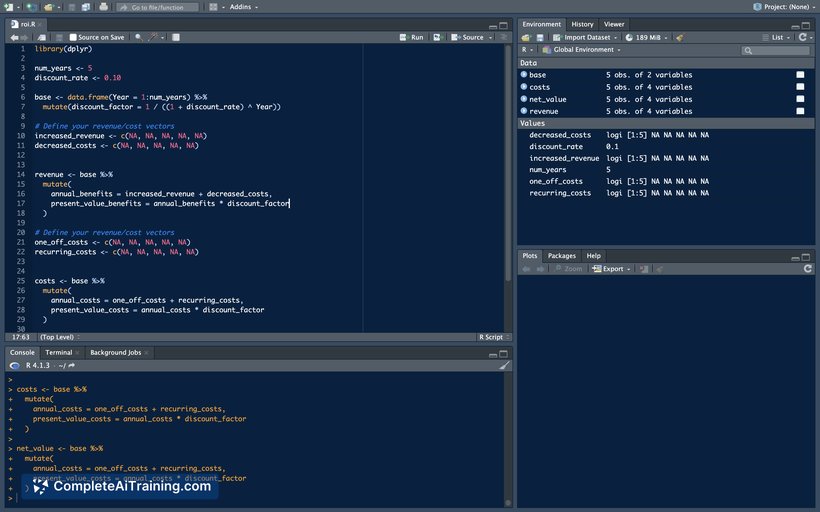Go back to previous source location arrow

(x=14, y=37)
